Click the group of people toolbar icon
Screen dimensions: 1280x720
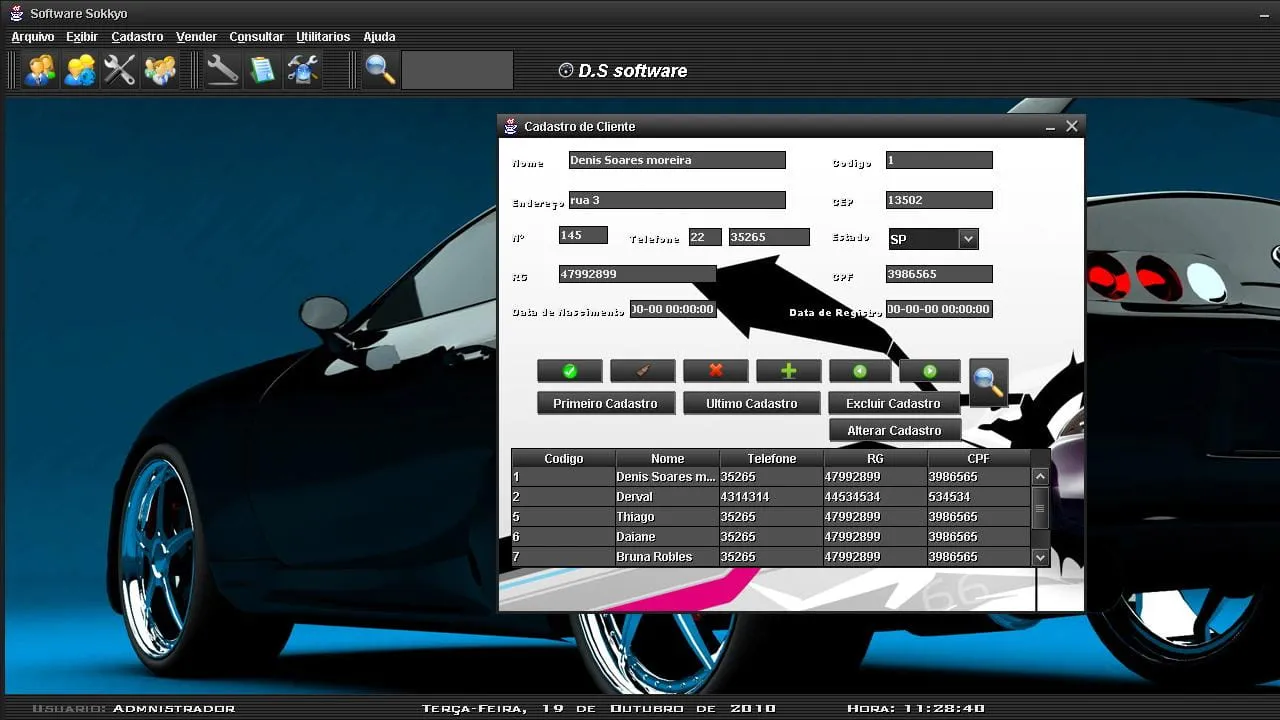tap(160, 70)
